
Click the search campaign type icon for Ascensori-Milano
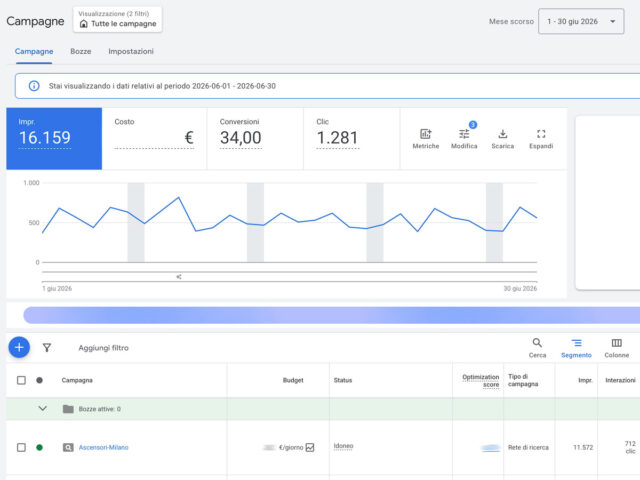[68, 447]
